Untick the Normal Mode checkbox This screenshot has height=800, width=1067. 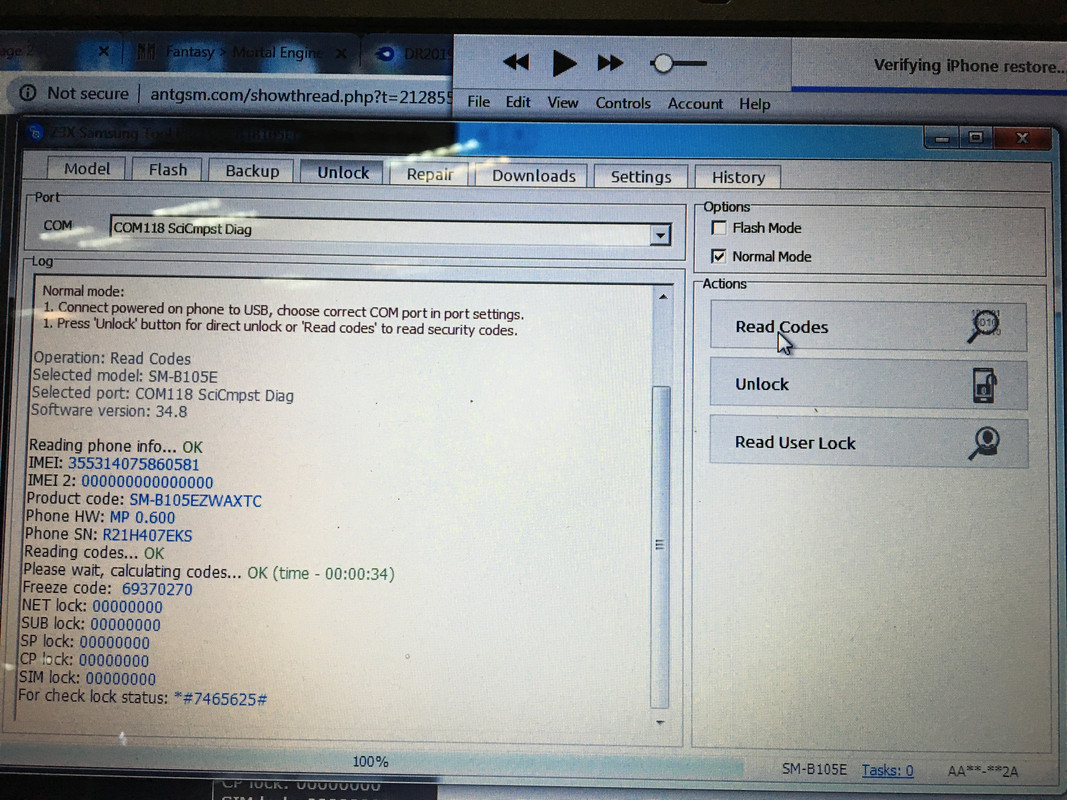[x=719, y=256]
